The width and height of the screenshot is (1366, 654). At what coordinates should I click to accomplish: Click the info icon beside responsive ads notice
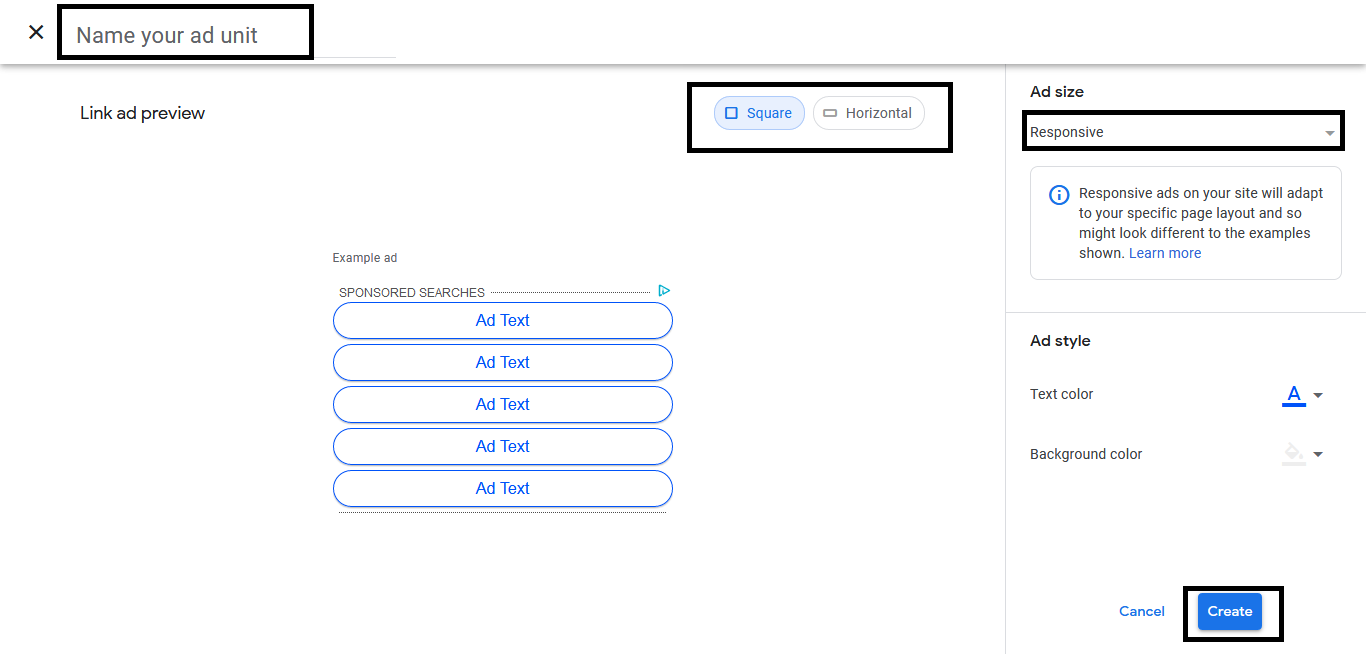click(x=1058, y=195)
